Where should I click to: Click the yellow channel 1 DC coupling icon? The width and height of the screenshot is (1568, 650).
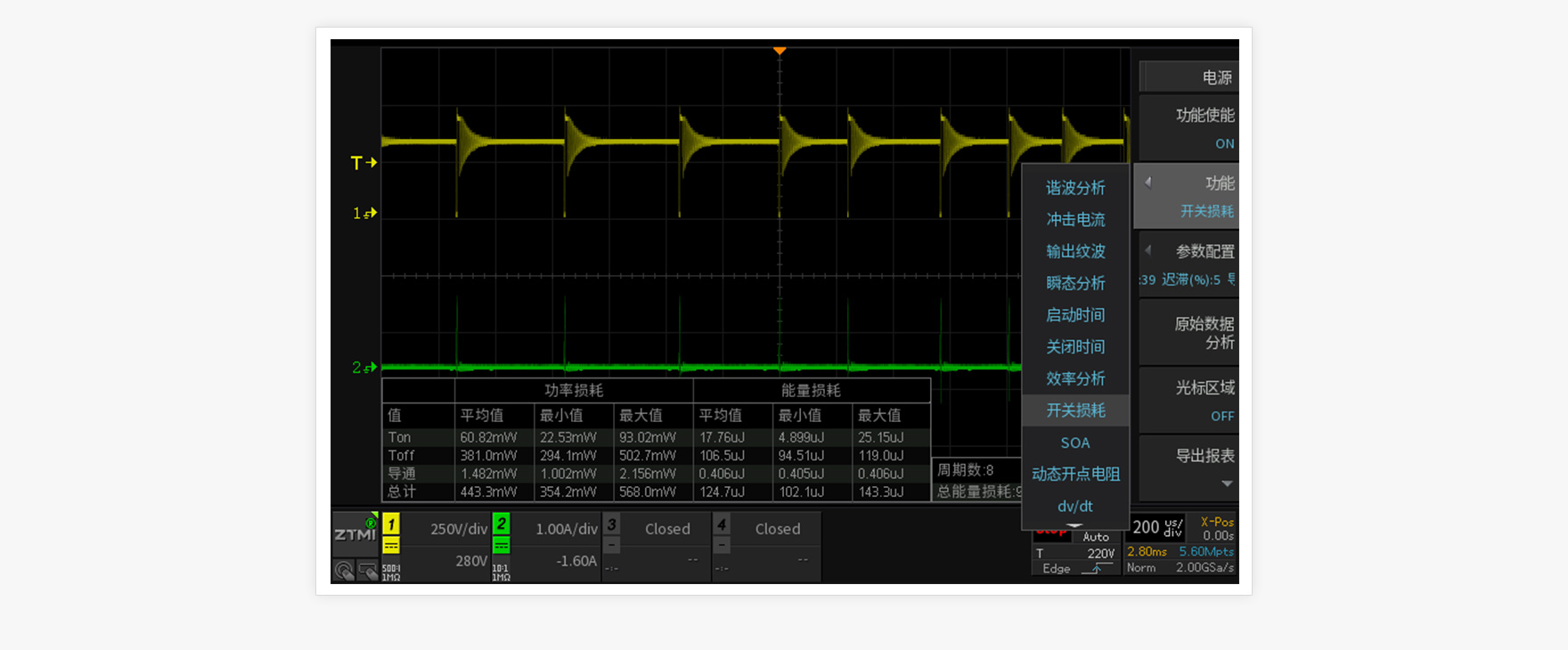(x=391, y=545)
